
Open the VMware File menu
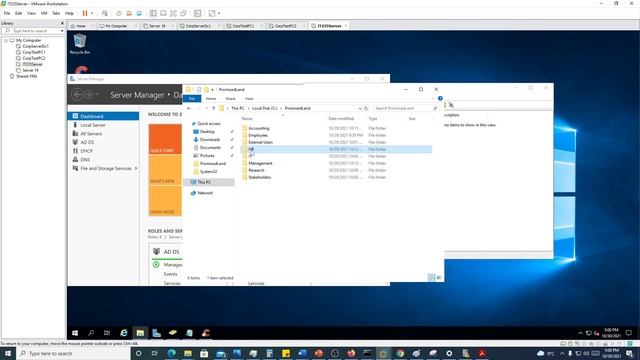pos(7,13)
